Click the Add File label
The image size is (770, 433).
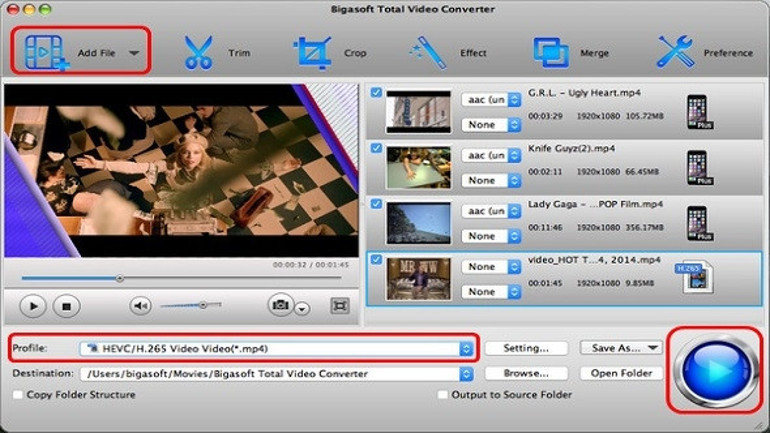(x=96, y=53)
